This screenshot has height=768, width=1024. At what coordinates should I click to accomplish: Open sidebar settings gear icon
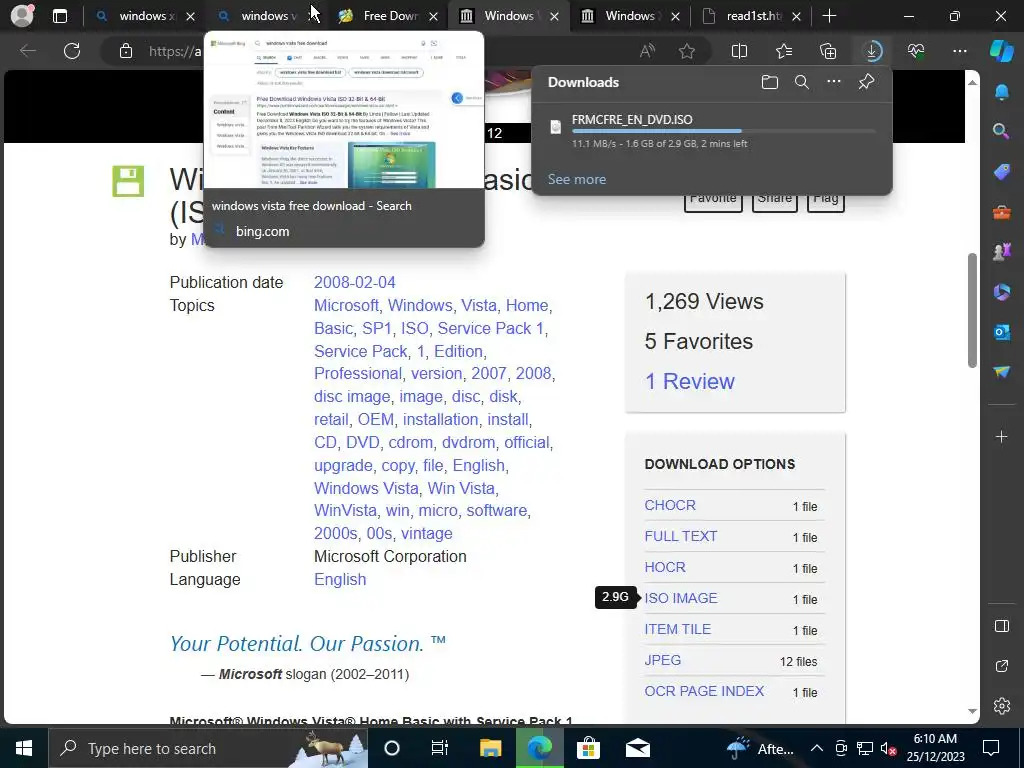1001,706
